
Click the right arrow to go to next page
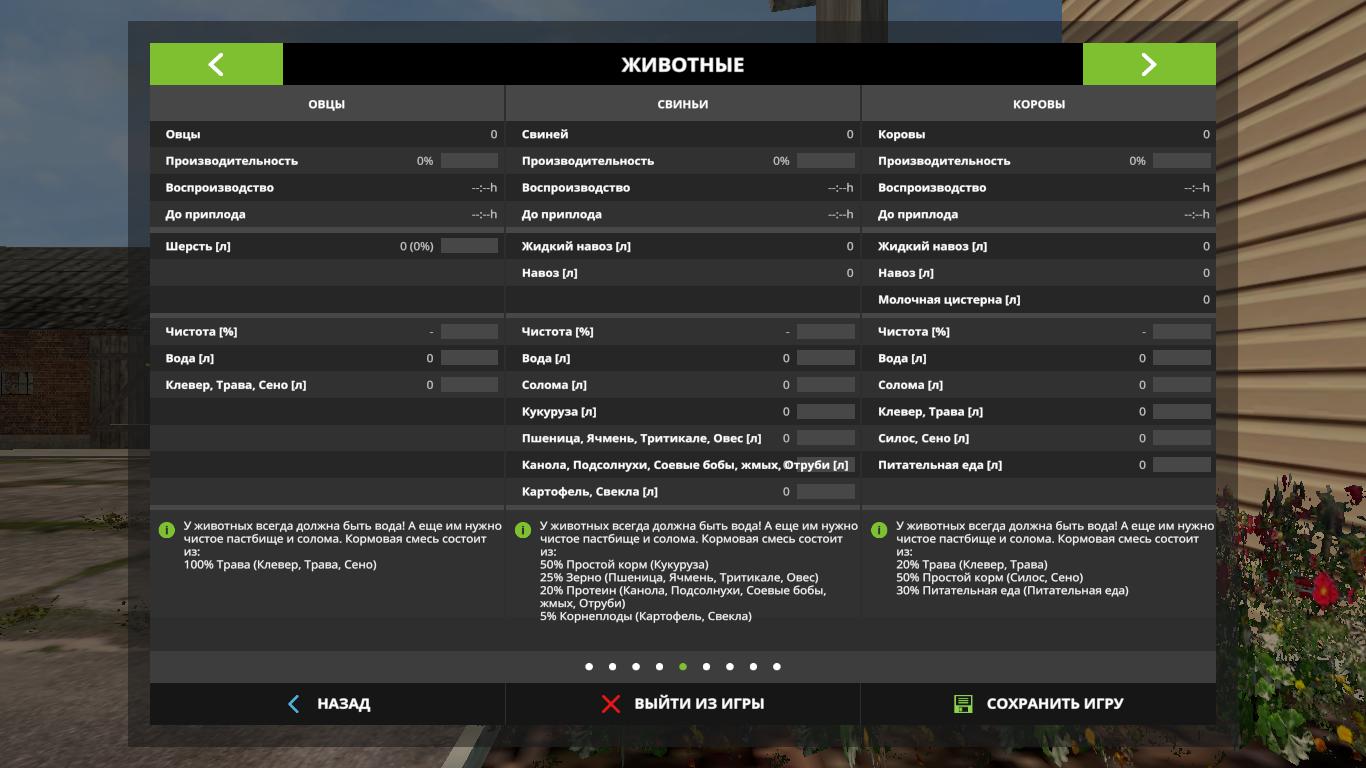(1148, 64)
